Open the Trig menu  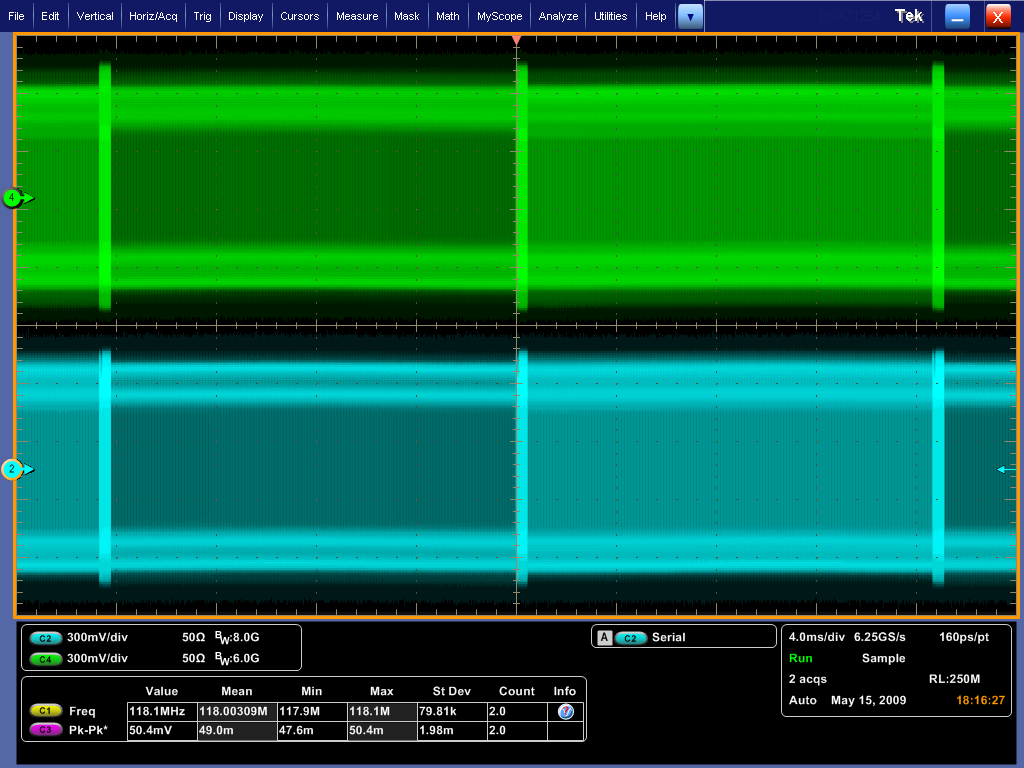[202, 16]
